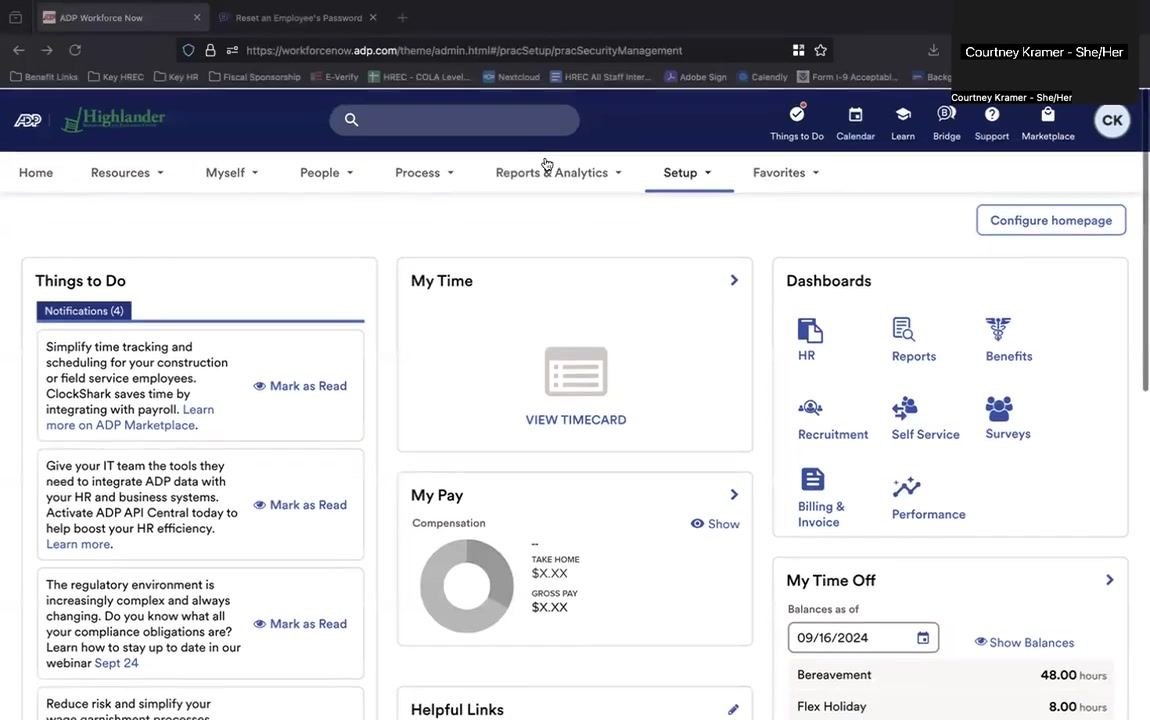
Task: Open the Billing & Invoice dashboard
Action: (x=821, y=498)
